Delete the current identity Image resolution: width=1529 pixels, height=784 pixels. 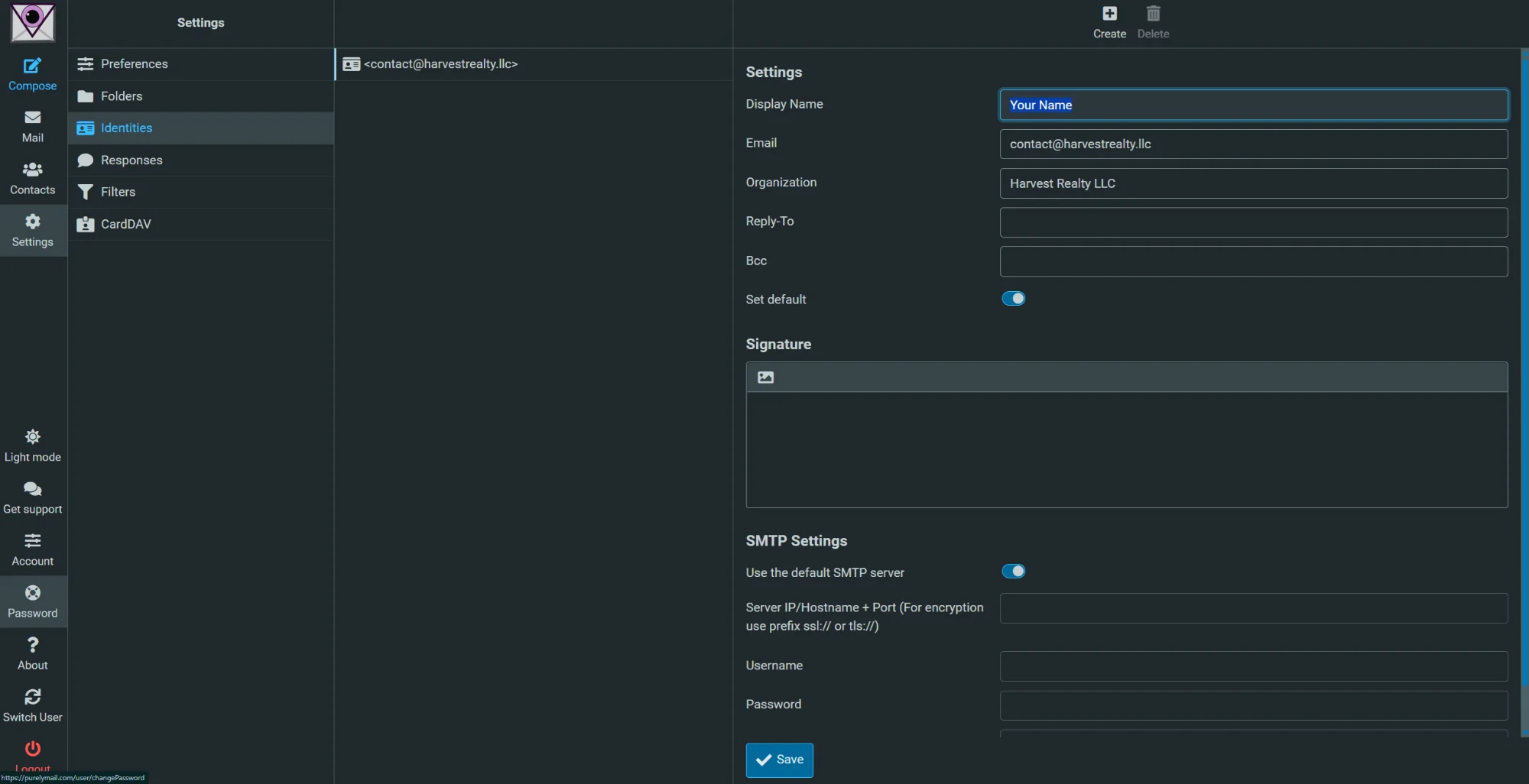point(1153,21)
